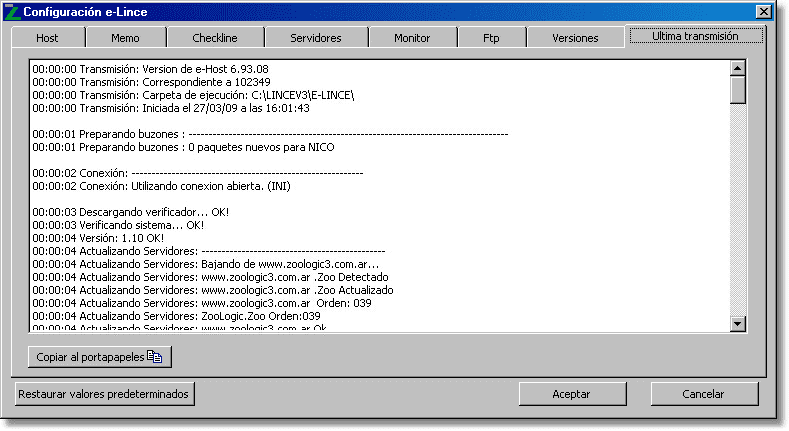The width and height of the screenshot is (789, 431).
Task: Click line 'www.zoologic3.com.ar Orden: 039'
Action: [202, 303]
